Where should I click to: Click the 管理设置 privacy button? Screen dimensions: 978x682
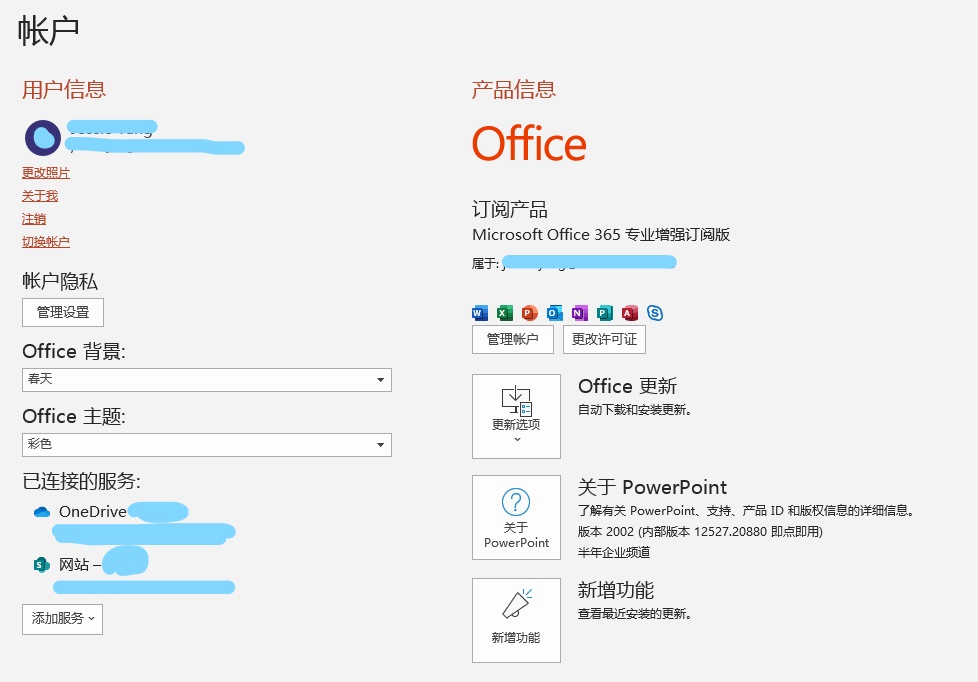63,313
